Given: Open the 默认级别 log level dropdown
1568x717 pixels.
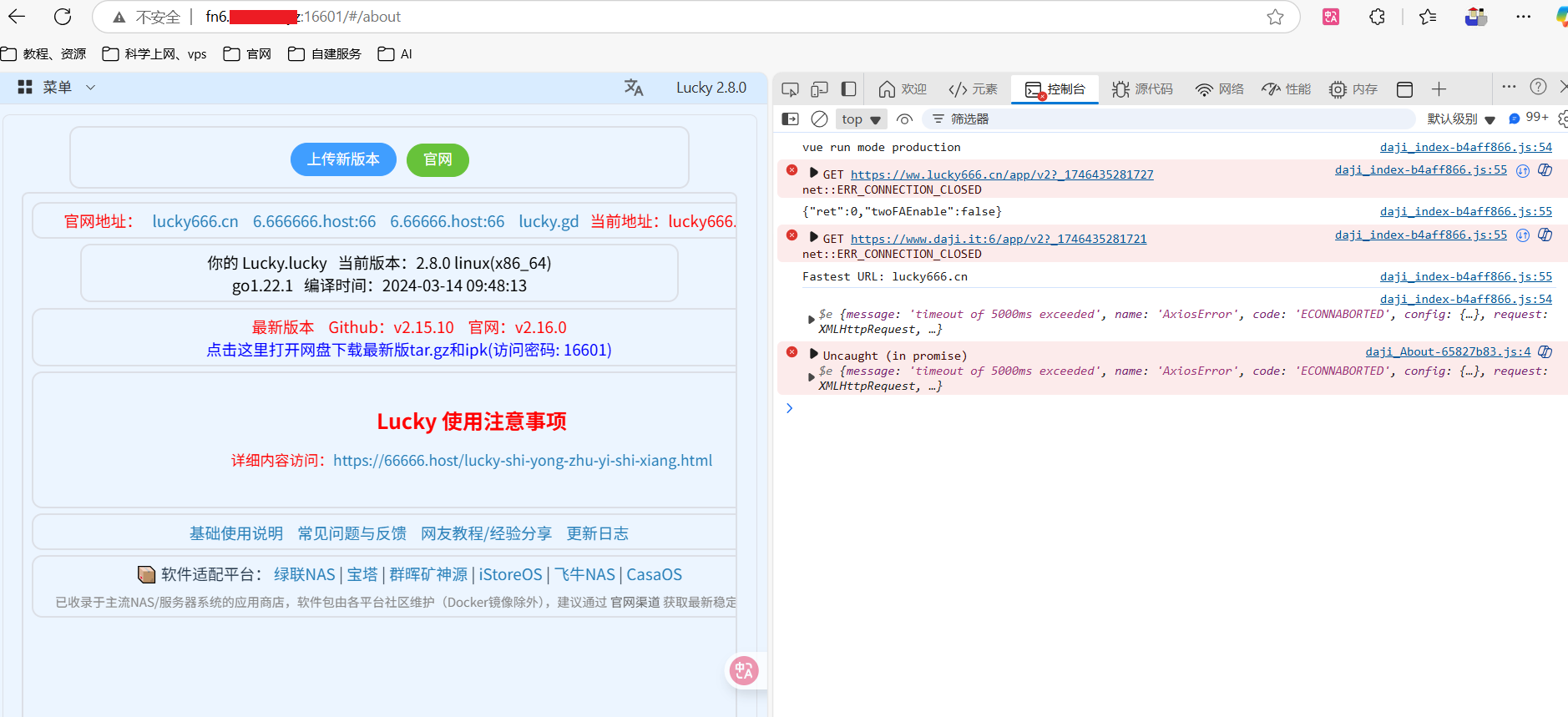Looking at the screenshot, I should coord(1461,119).
